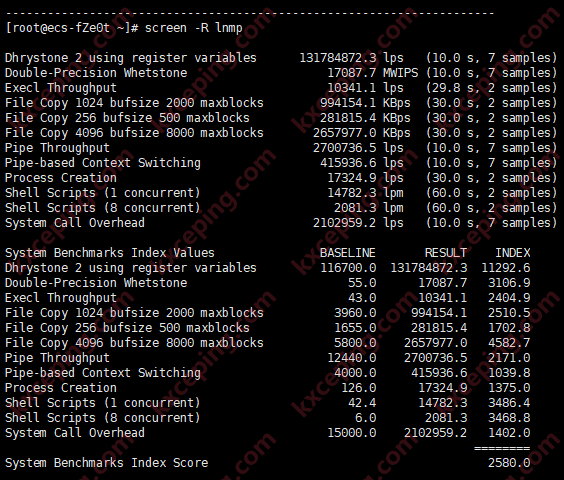Screen dimensions: 564x480
Task: Click 'Double-Precision Whetstone' label in top section
Action: (96, 73)
